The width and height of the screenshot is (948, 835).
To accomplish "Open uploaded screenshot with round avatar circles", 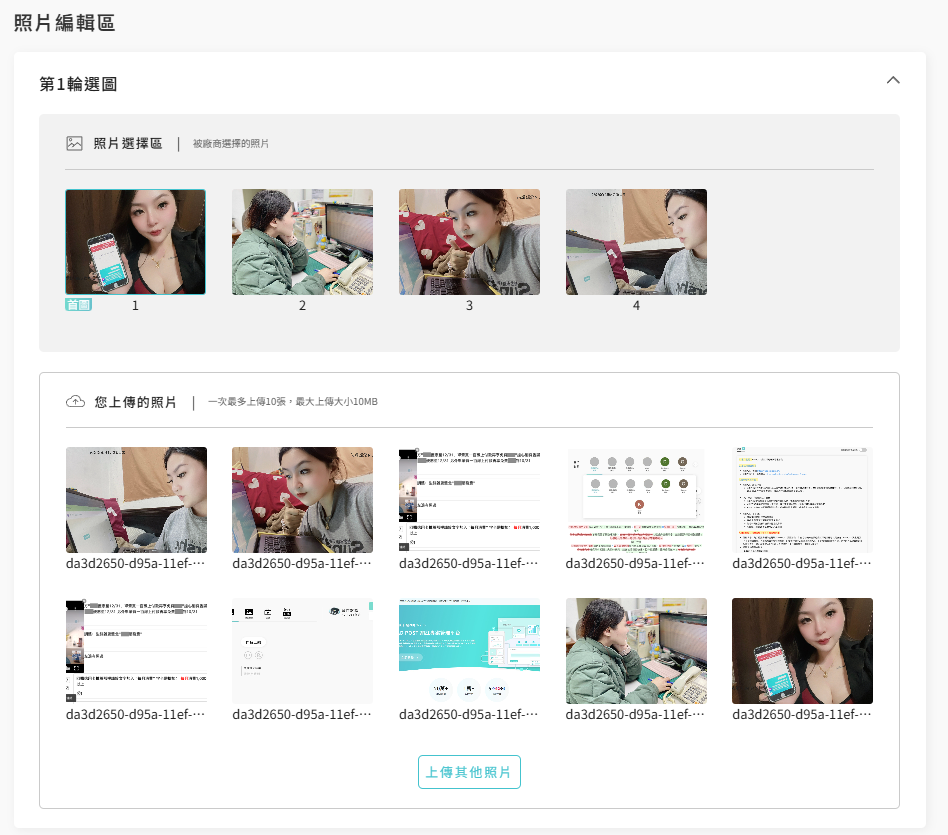I will click(x=636, y=500).
